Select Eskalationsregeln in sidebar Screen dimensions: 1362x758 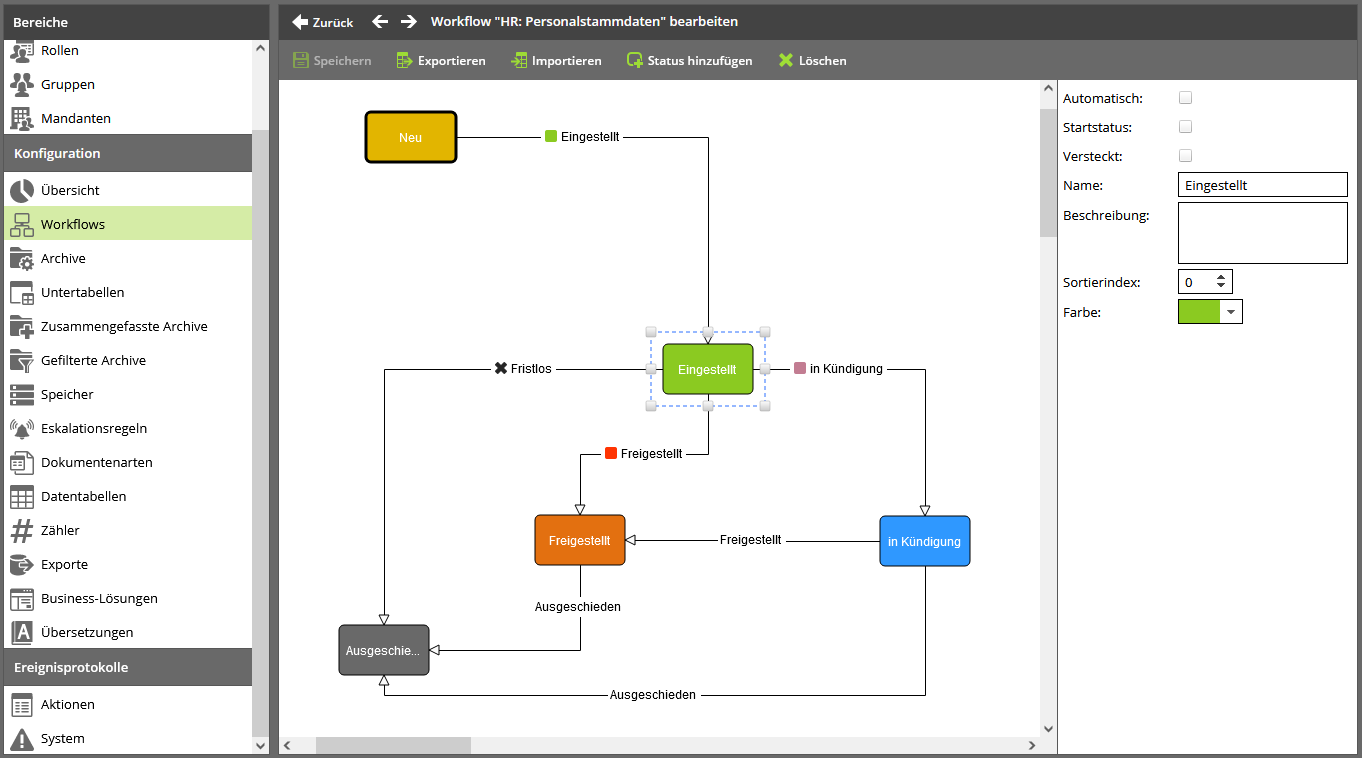128,428
